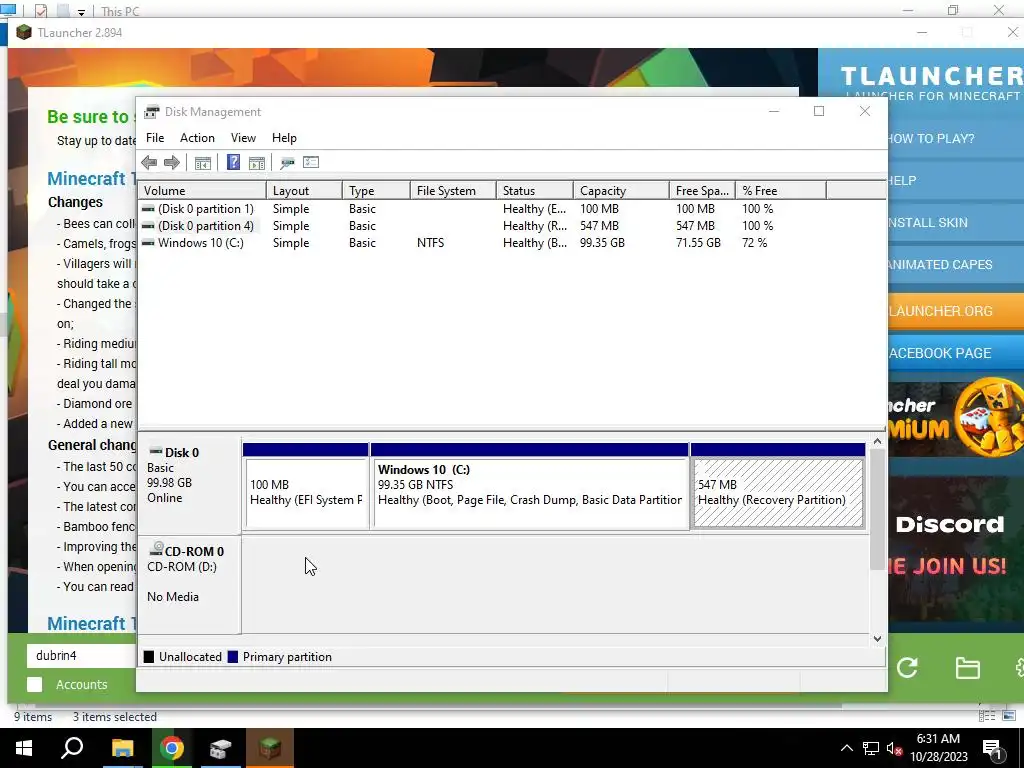Click the Discord JOIN US banner
1024x768 pixels.
(955, 549)
